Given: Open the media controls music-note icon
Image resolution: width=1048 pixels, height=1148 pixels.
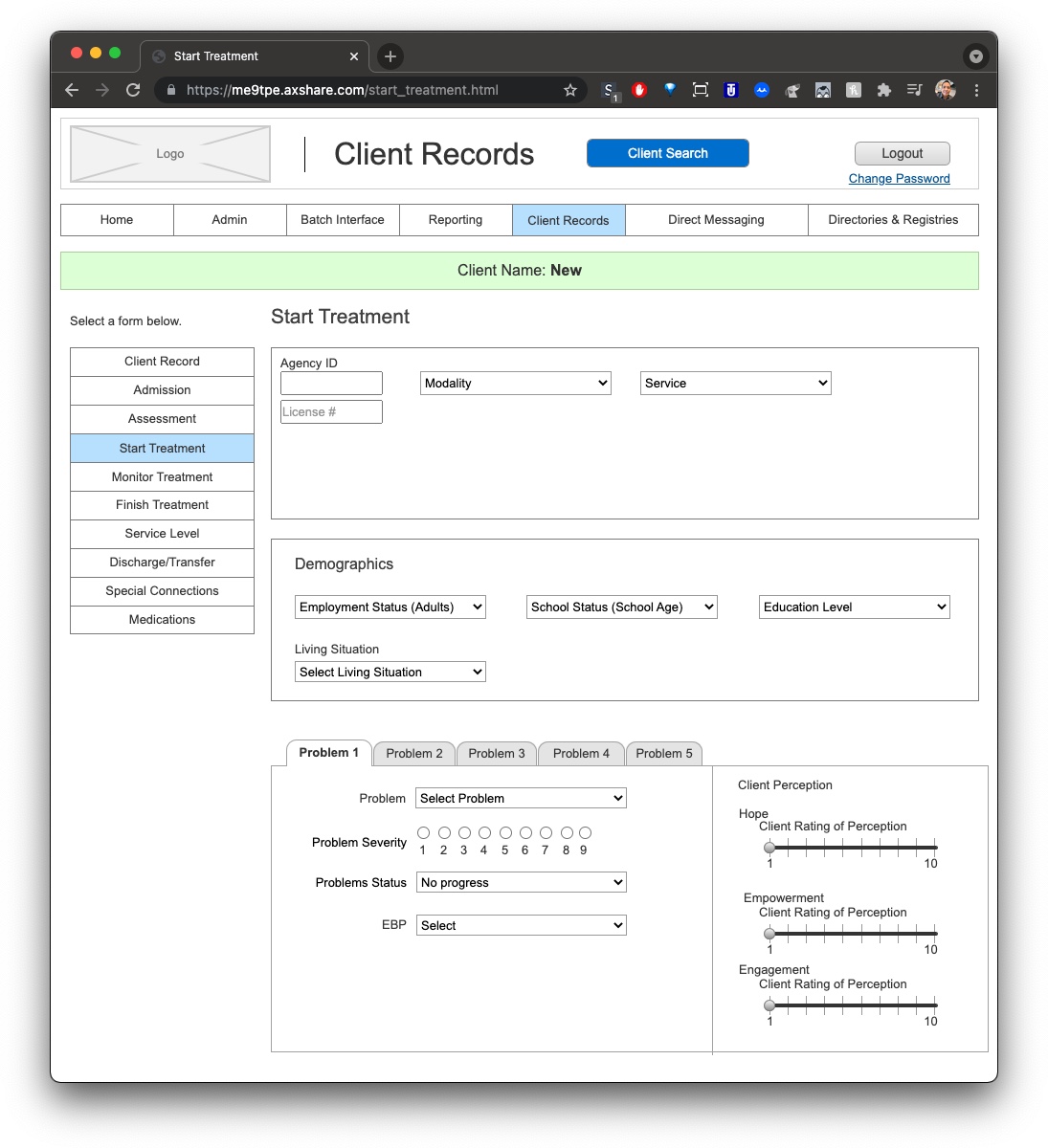Looking at the screenshot, I should (915, 90).
